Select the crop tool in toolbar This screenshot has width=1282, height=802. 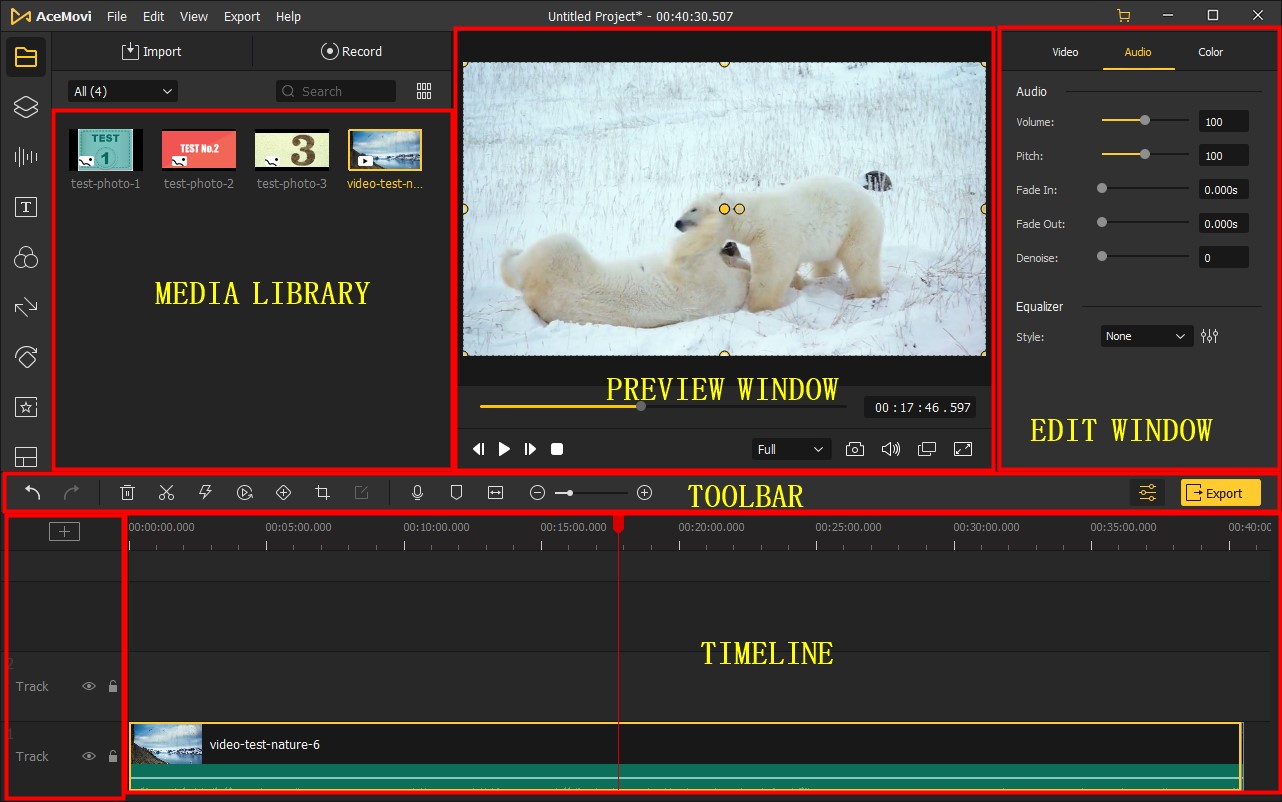[322, 492]
